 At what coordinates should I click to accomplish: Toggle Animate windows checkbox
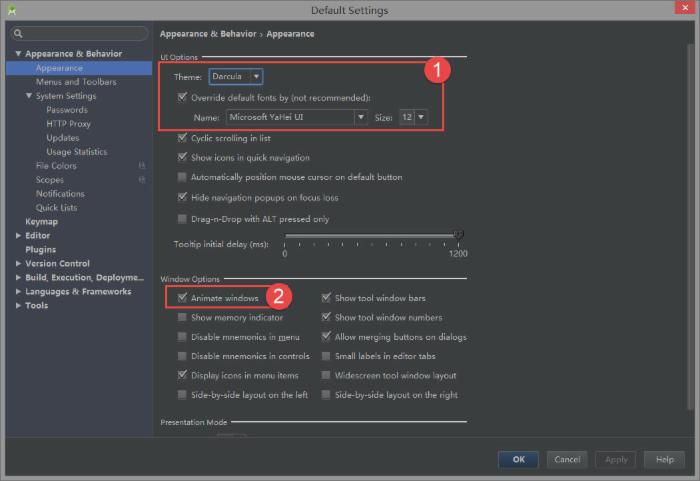tap(182, 297)
